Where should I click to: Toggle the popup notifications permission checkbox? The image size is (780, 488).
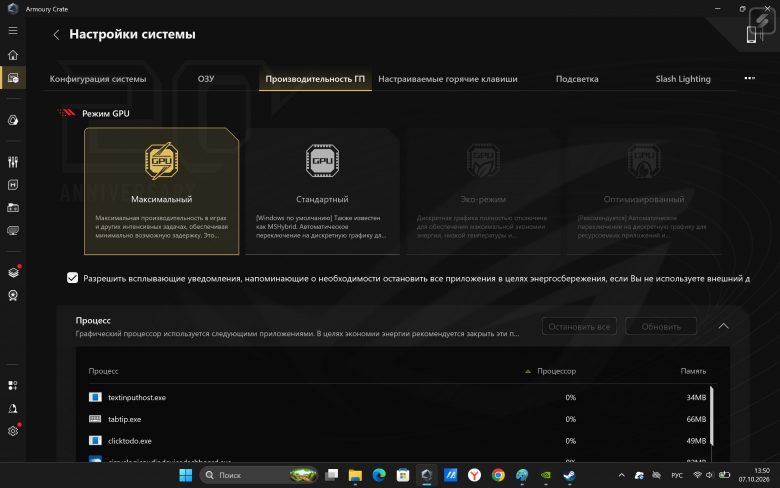pyautogui.click(x=73, y=278)
